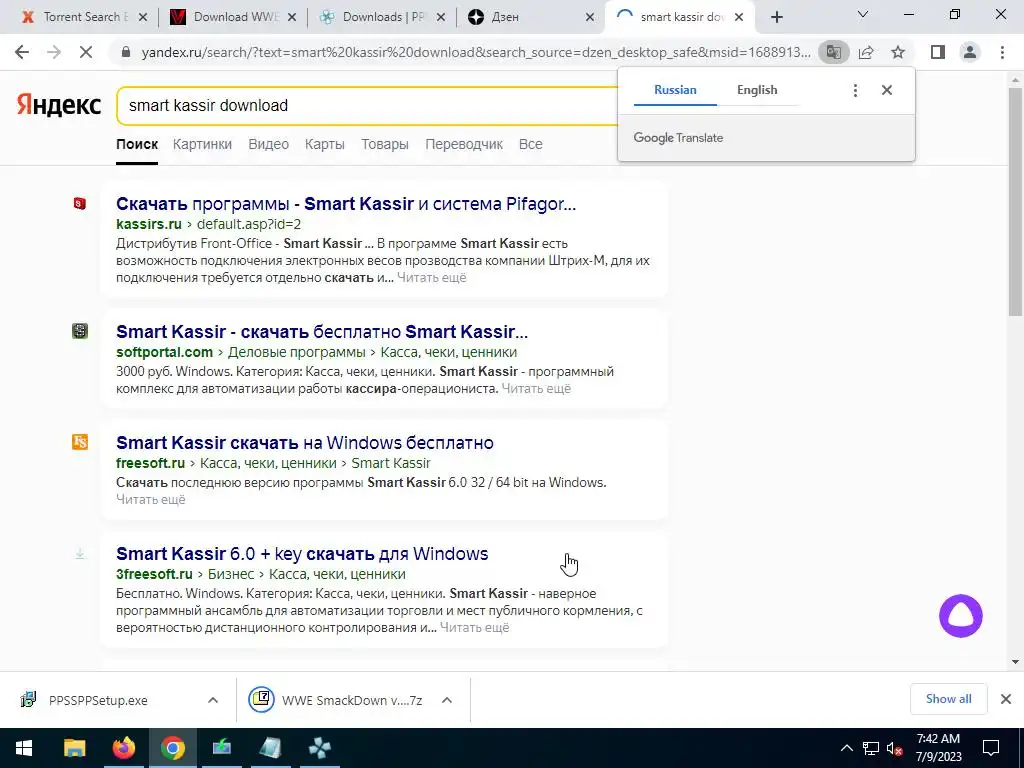Select Russian in Translate popup

(x=675, y=90)
